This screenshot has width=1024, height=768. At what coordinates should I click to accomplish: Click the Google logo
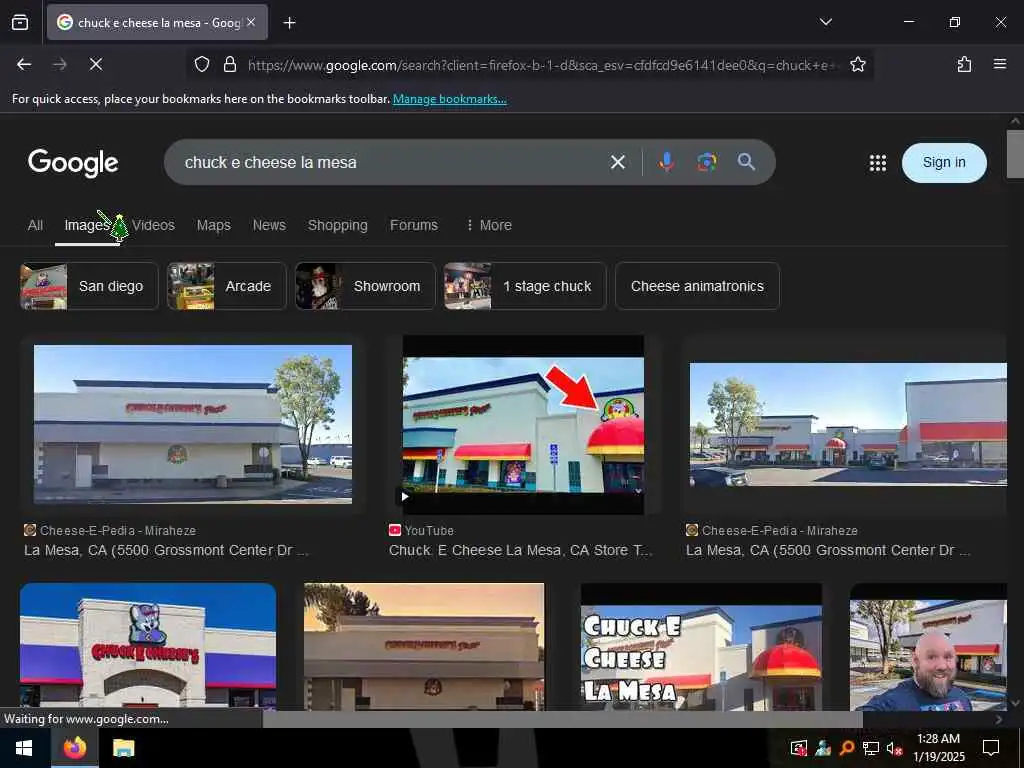[73, 163]
